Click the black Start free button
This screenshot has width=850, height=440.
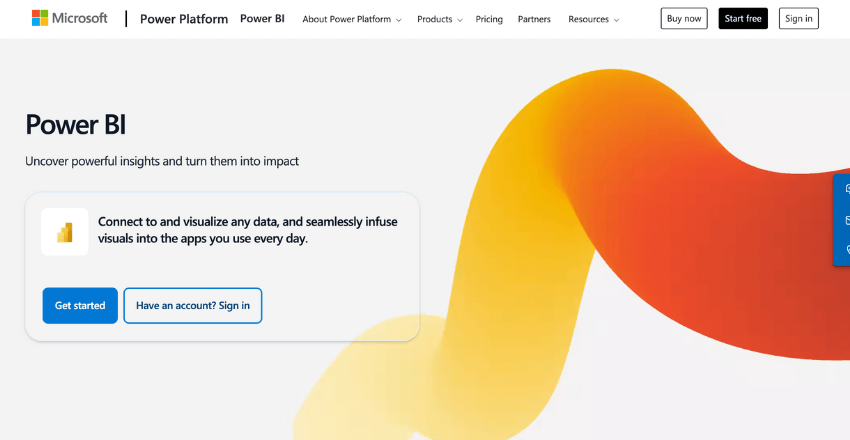[743, 19]
